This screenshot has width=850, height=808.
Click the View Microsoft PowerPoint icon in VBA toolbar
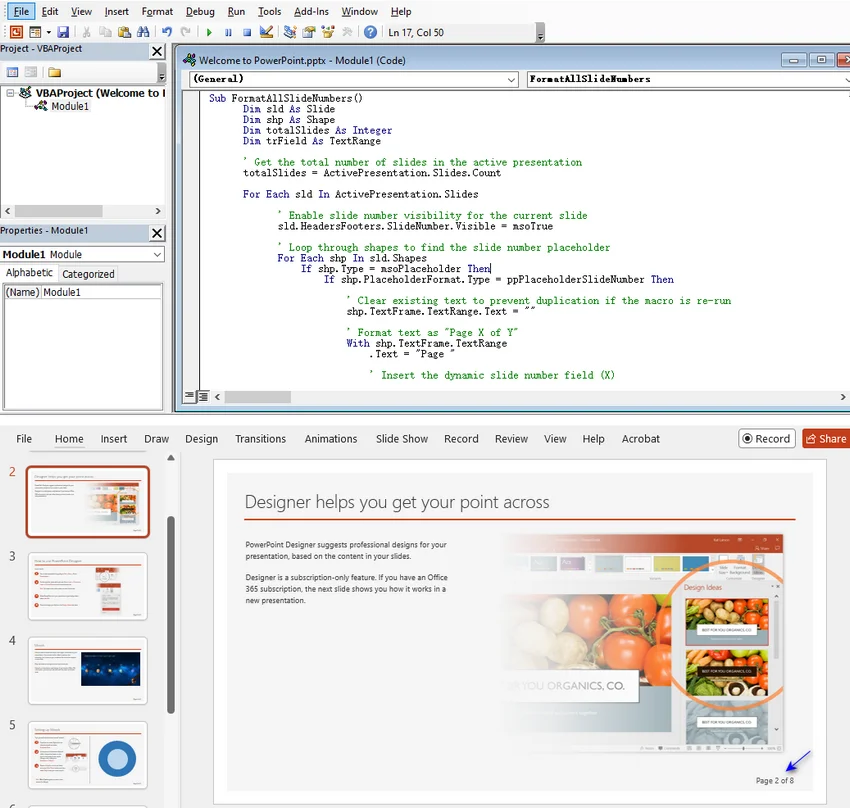click(16, 32)
